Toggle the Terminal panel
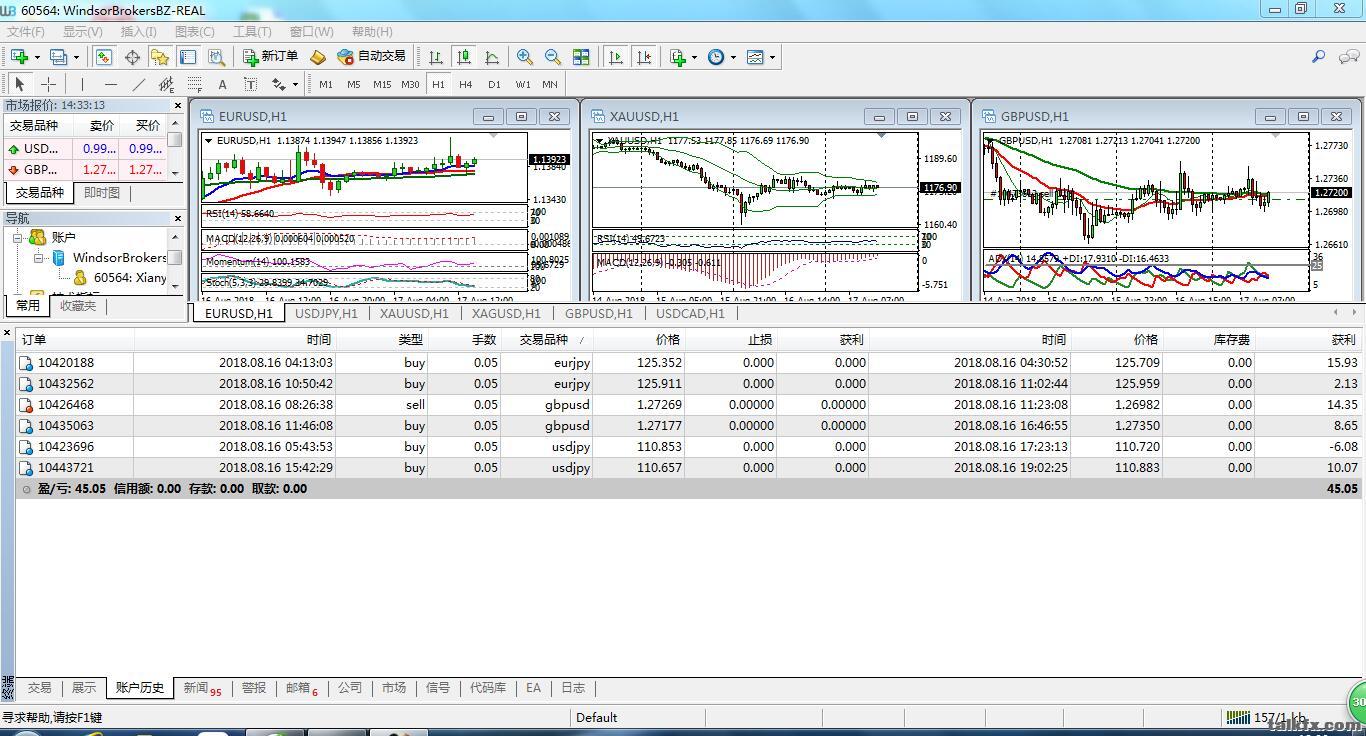Viewport: 1366px width, 736px height. (187, 57)
